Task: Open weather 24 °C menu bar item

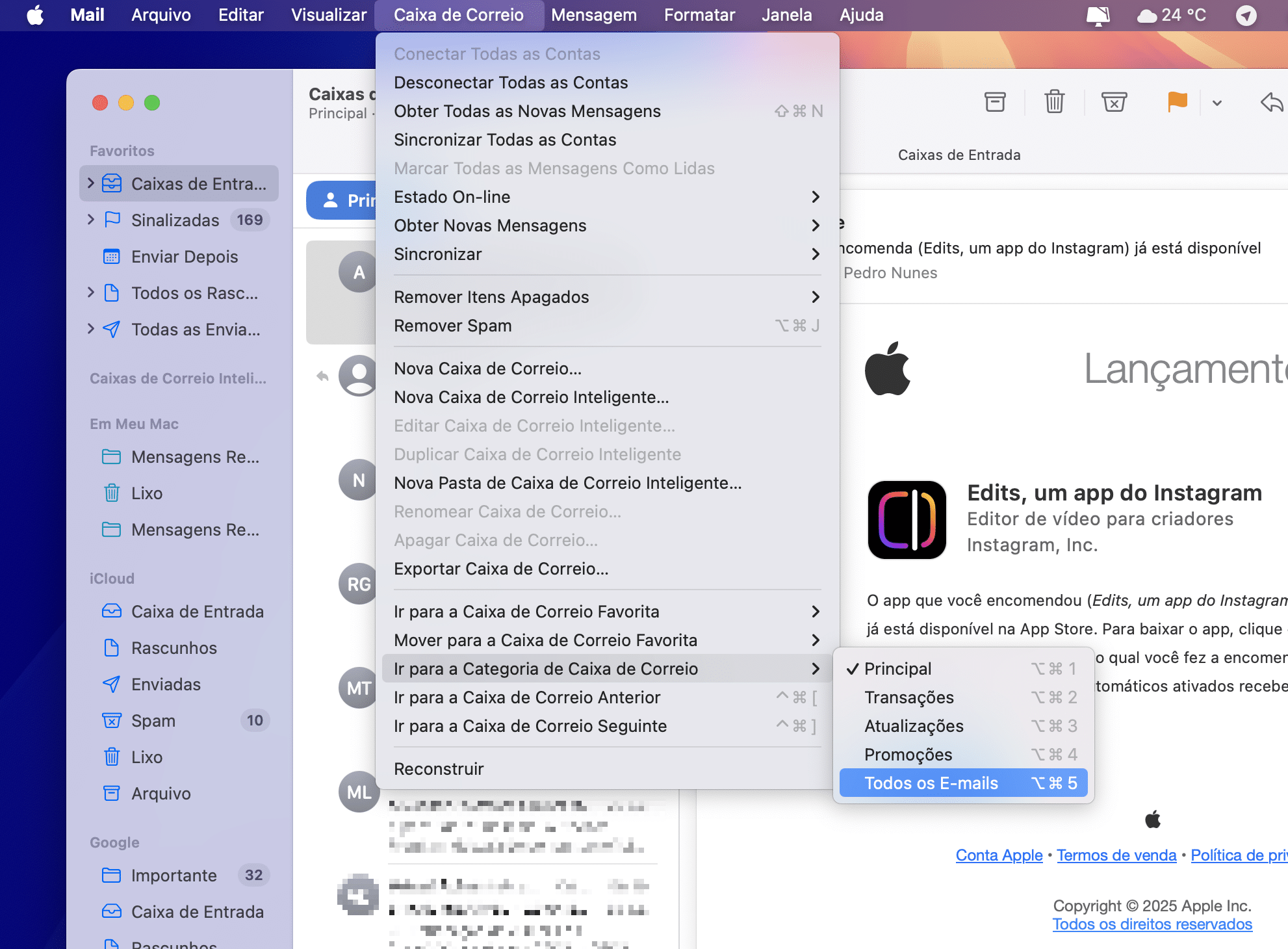Action: pos(1172,15)
